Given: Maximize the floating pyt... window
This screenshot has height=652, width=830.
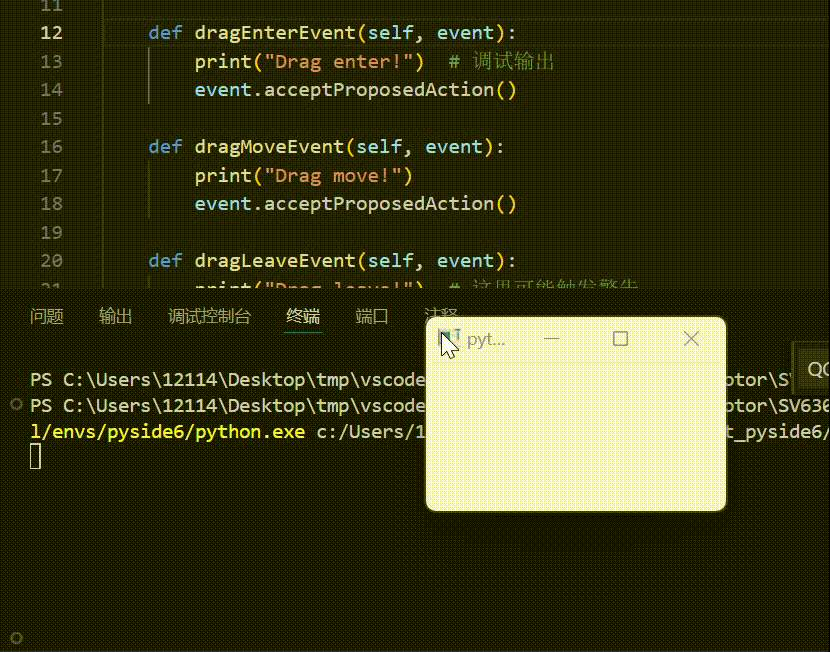Looking at the screenshot, I should pos(620,339).
